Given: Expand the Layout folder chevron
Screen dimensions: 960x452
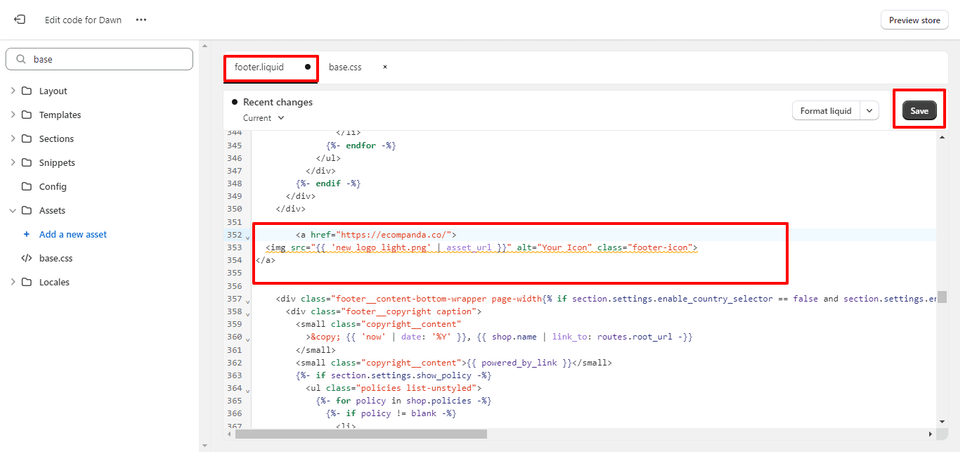Looking at the screenshot, I should pyautogui.click(x=13, y=91).
